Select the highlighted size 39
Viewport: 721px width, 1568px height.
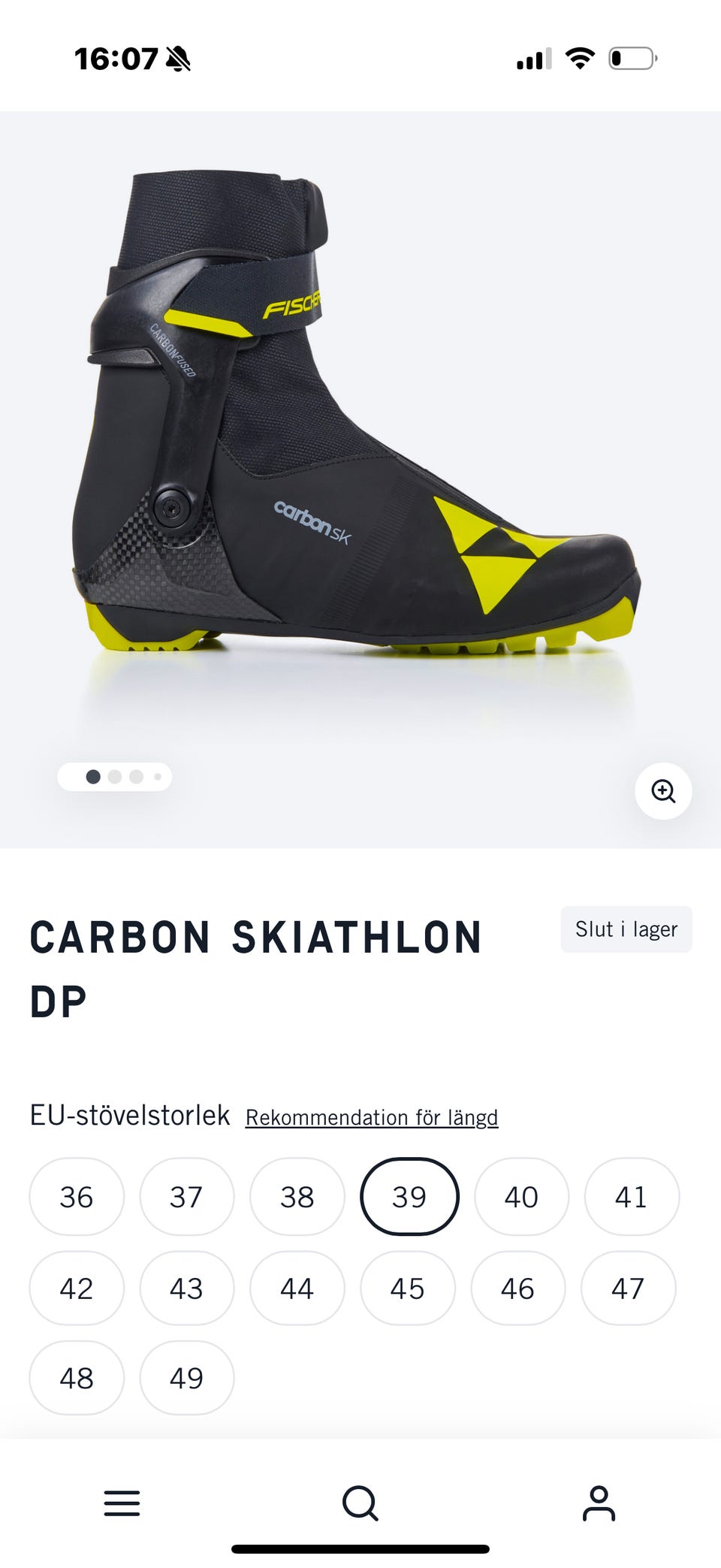point(409,1197)
